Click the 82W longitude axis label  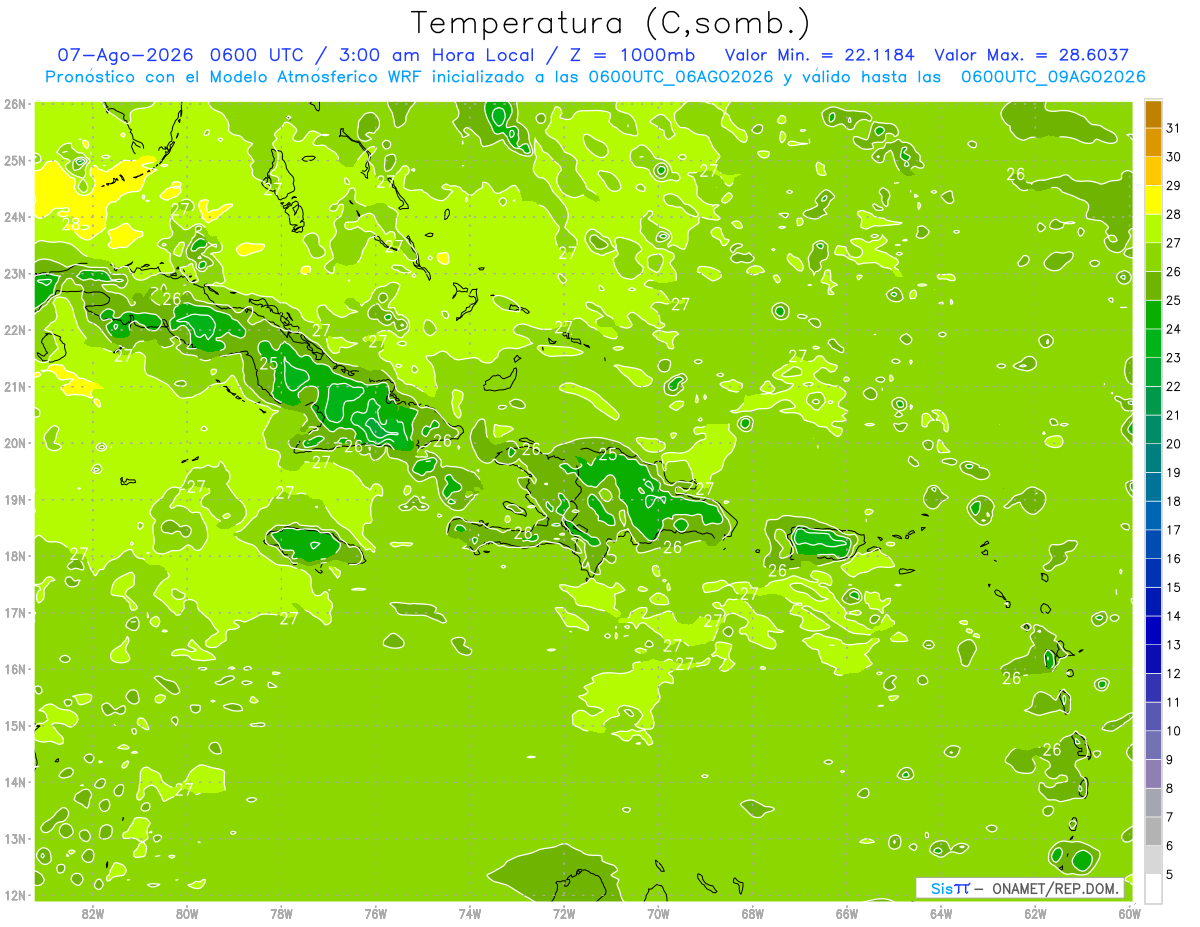pos(93,913)
